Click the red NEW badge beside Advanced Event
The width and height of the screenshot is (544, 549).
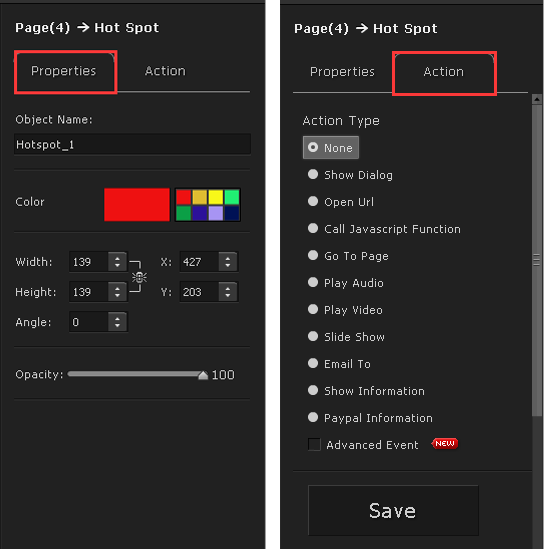pyautogui.click(x=445, y=444)
